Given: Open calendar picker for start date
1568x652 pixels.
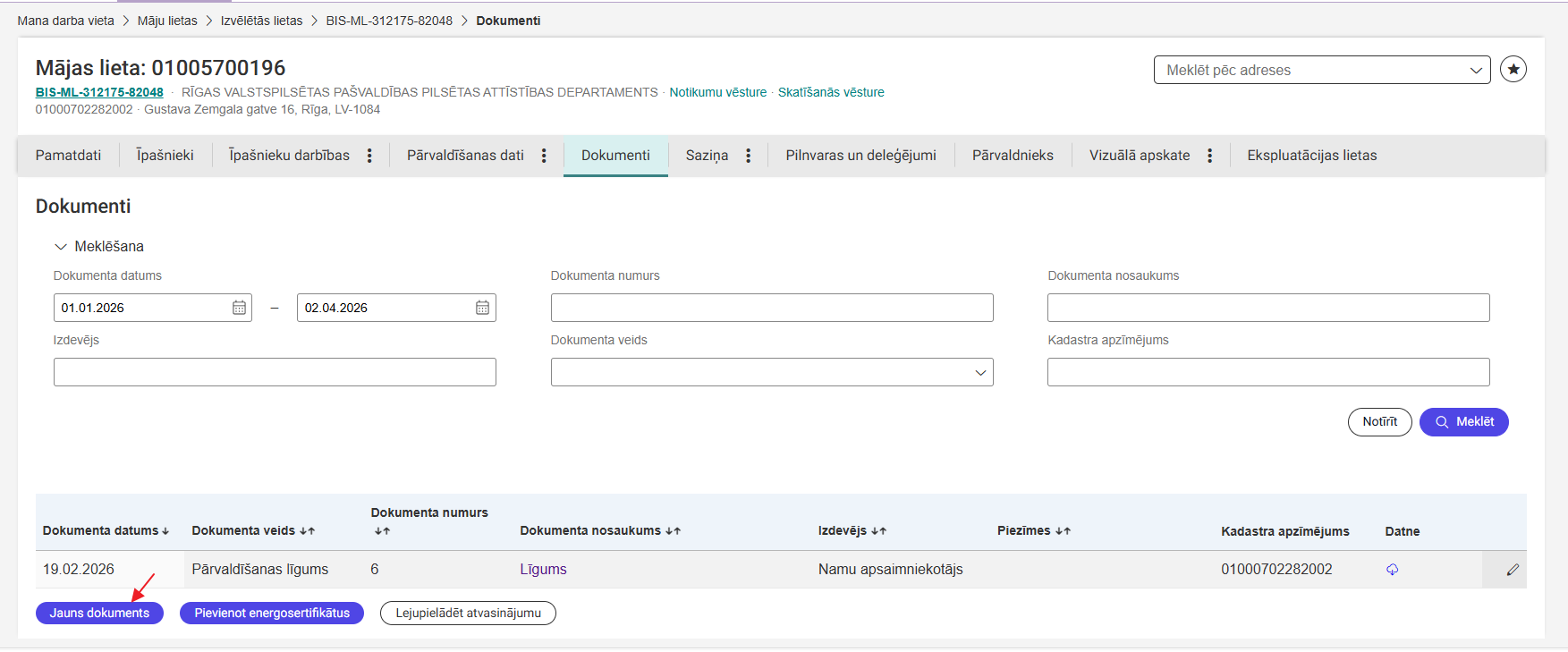Looking at the screenshot, I should (x=239, y=308).
